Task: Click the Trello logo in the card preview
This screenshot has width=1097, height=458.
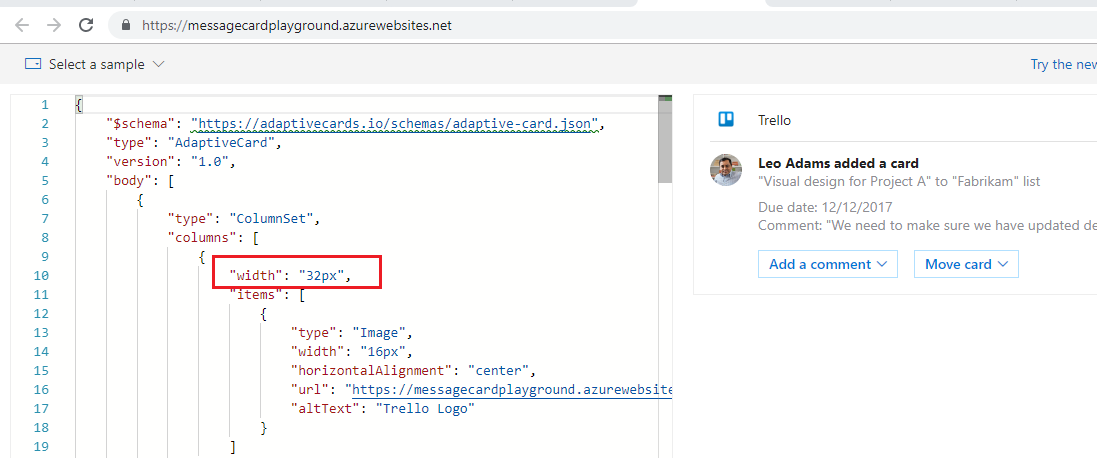Action: 726,120
